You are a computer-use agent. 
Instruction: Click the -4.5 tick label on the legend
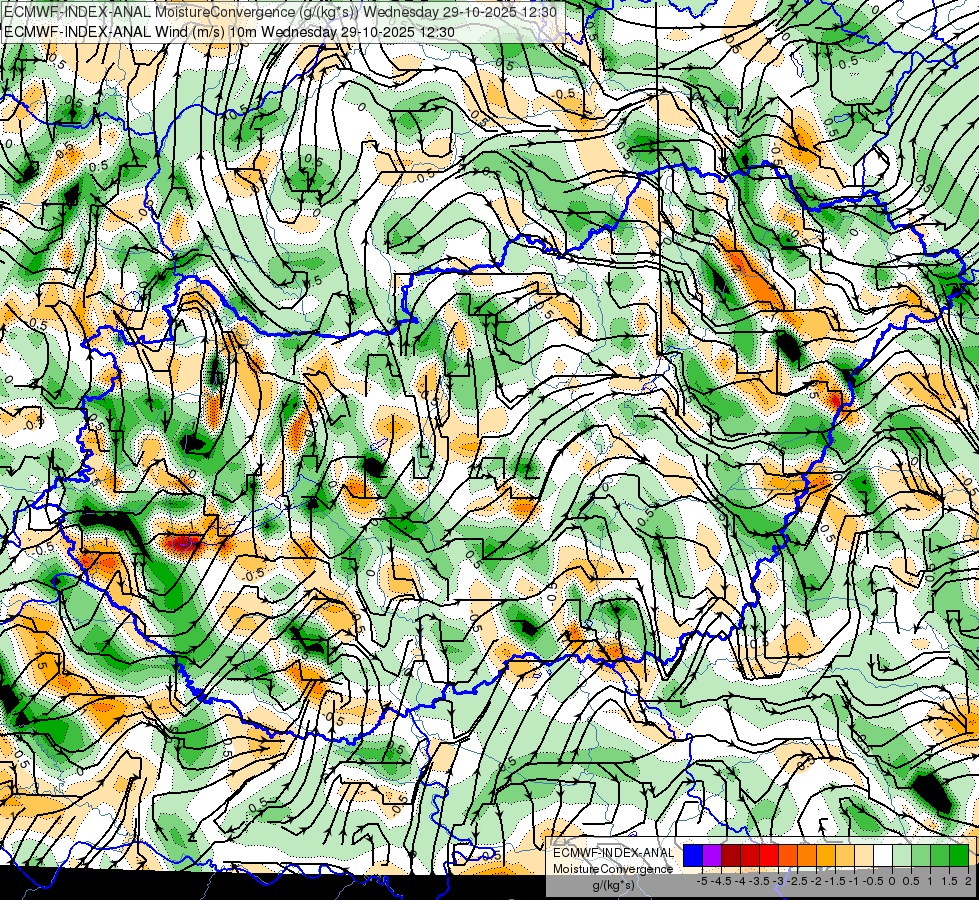722,881
